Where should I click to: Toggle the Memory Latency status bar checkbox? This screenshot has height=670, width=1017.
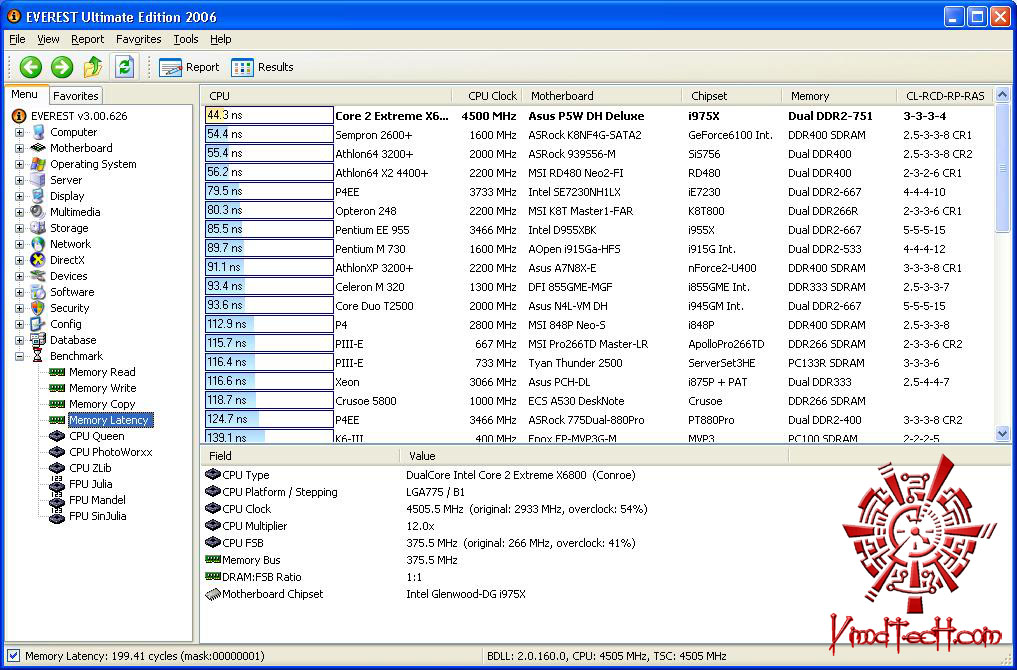(x=13, y=656)
